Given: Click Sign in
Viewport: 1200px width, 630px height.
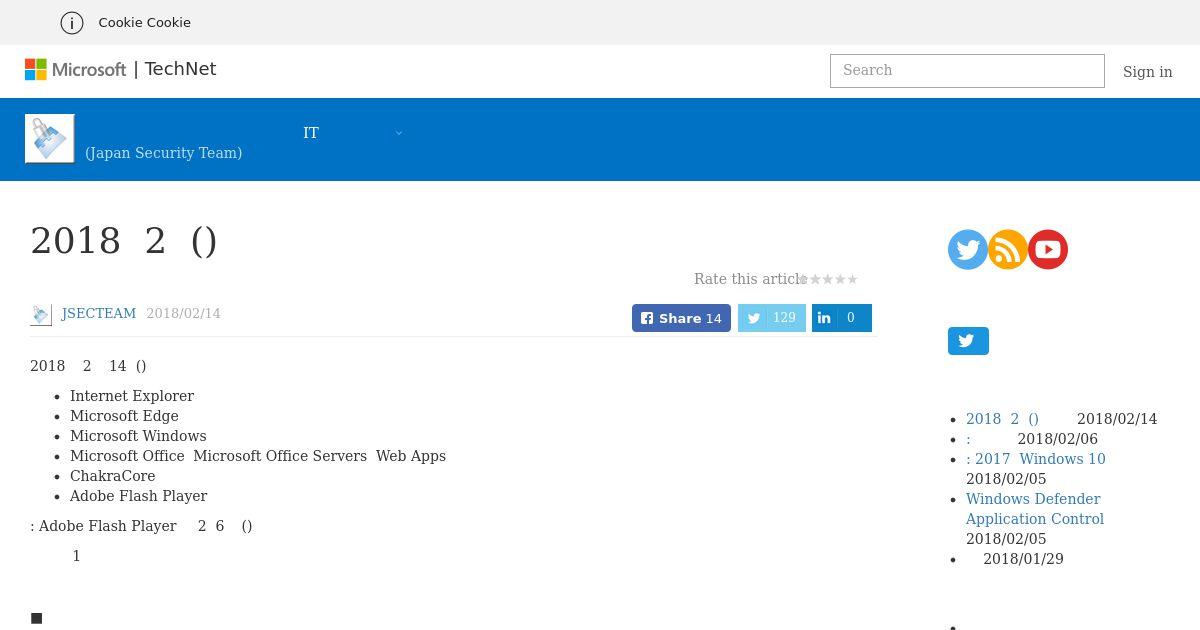Looking at the screenshot, I should coord(1147,72).
